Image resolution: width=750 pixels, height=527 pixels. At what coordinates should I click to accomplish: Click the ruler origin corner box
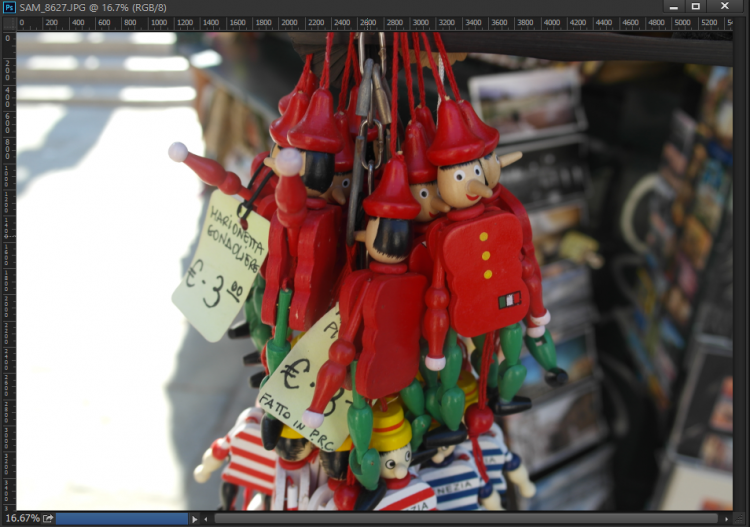(8, 23)
